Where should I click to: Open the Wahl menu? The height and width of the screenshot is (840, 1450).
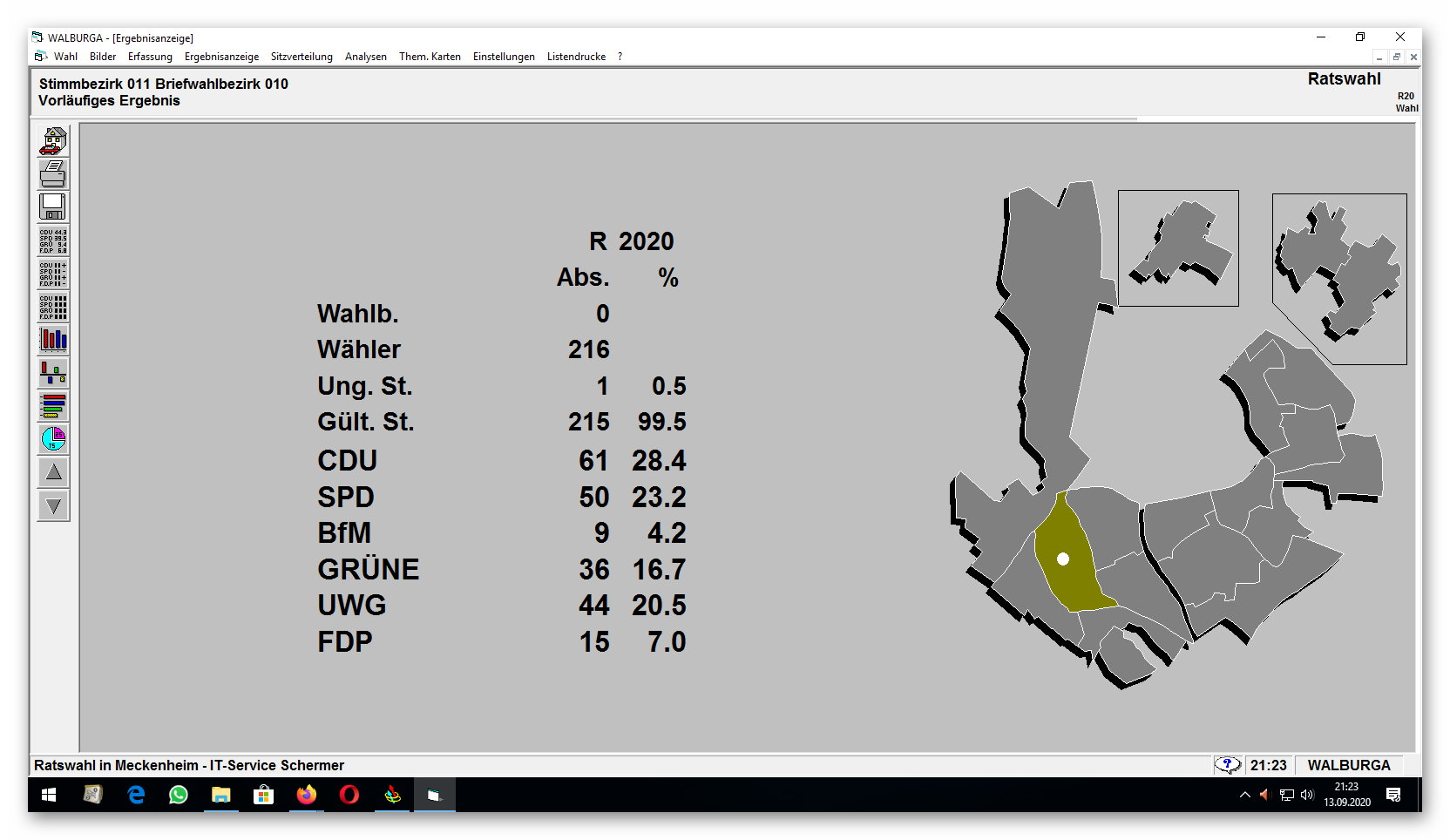(65, 57)
